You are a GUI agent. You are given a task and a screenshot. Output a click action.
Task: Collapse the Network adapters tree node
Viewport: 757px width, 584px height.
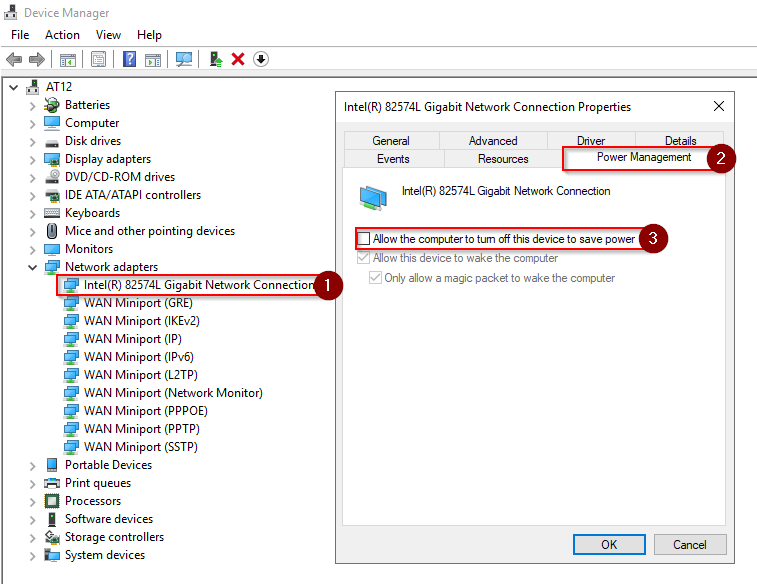click(x=33, y=267)
